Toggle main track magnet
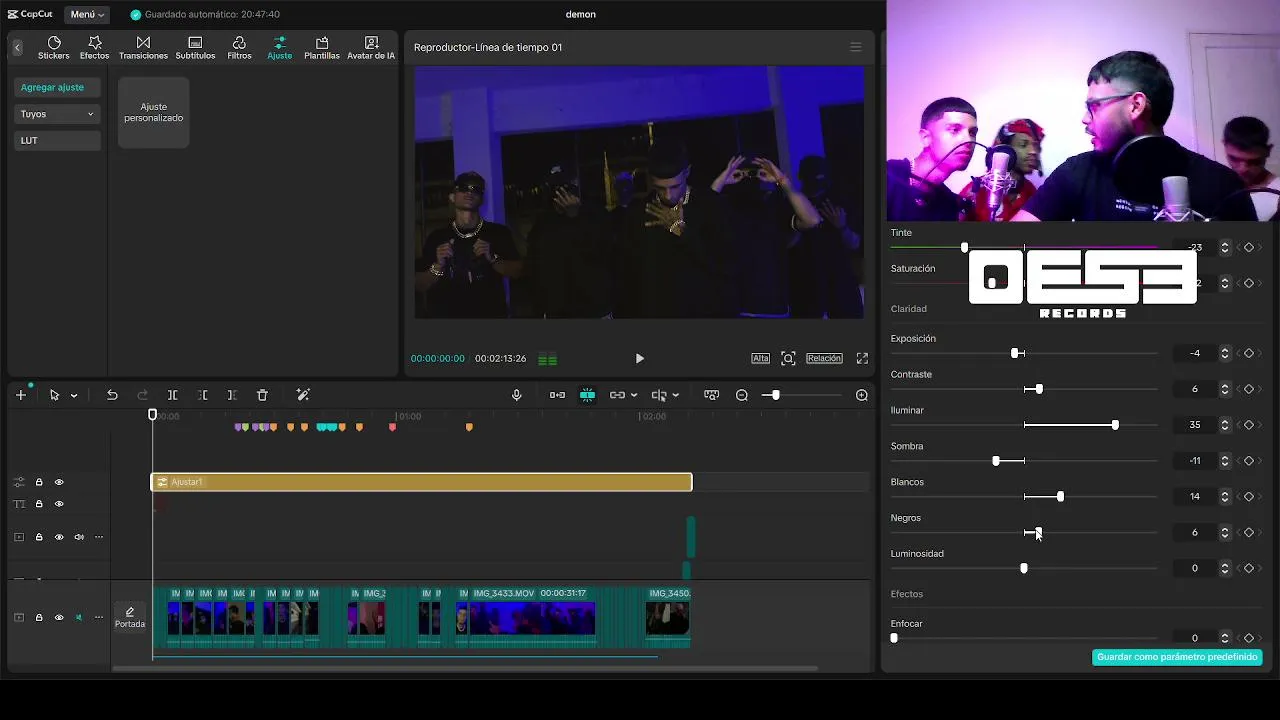1280x720 pixels. click(557, 395)
